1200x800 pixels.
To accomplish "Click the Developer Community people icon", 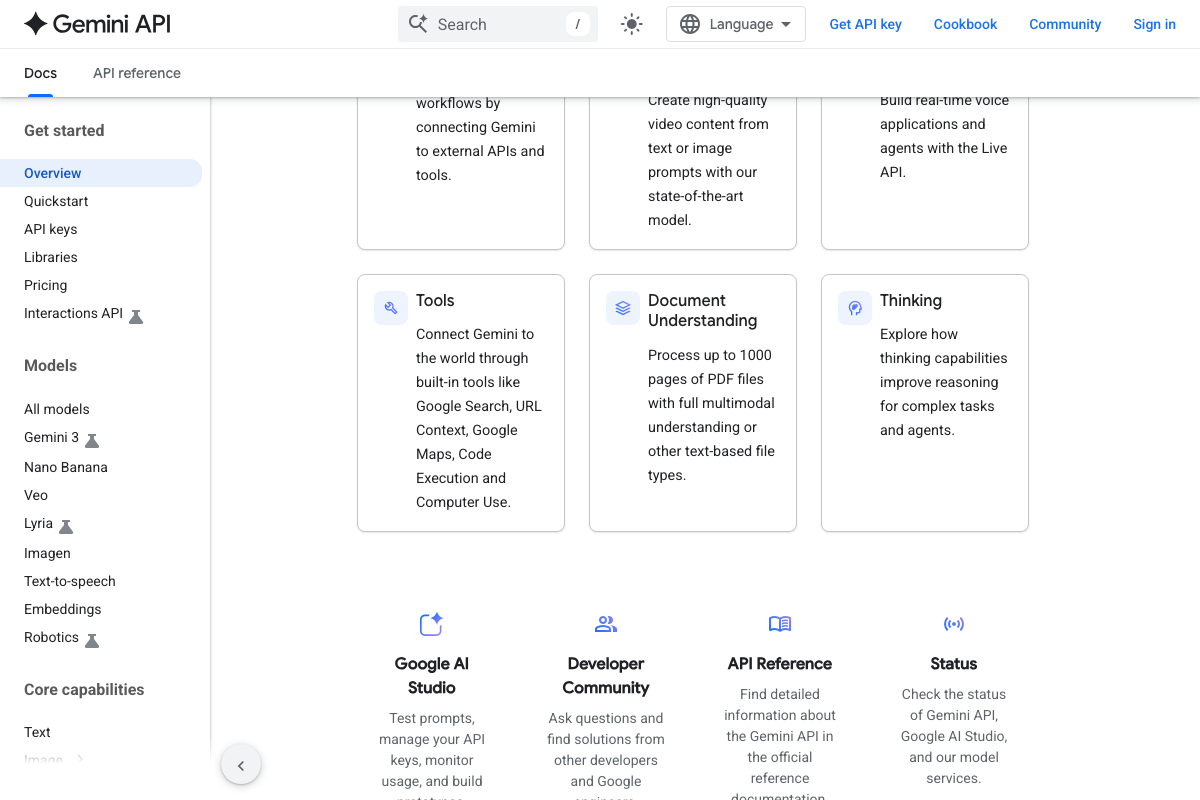I will click(605, 623).
